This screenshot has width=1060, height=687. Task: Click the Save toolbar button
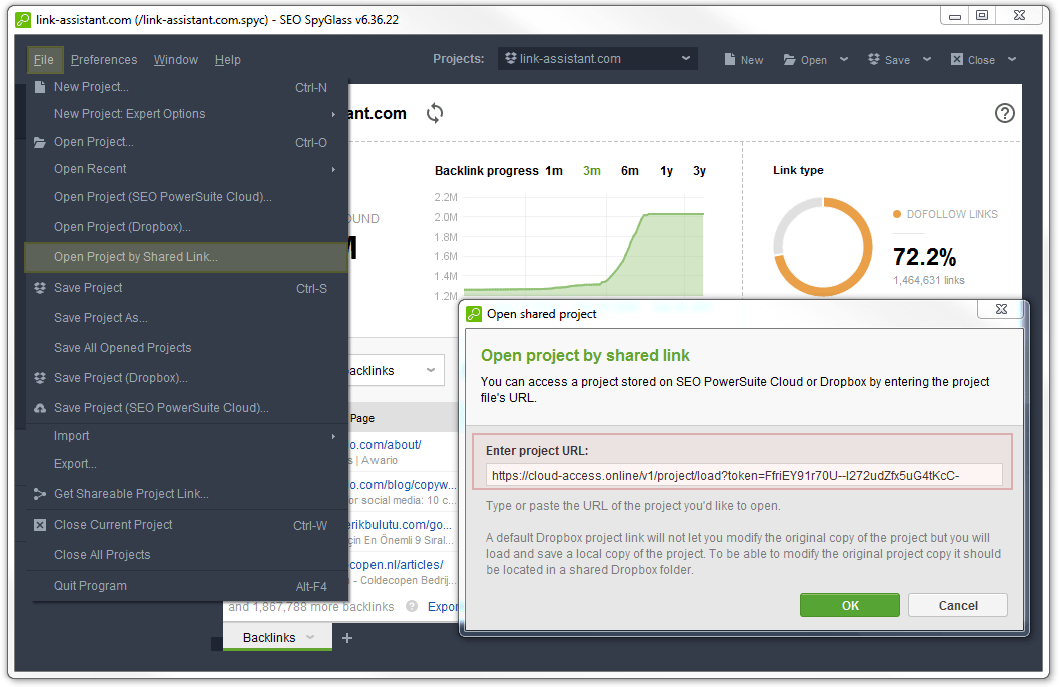(x=889, y=60)
